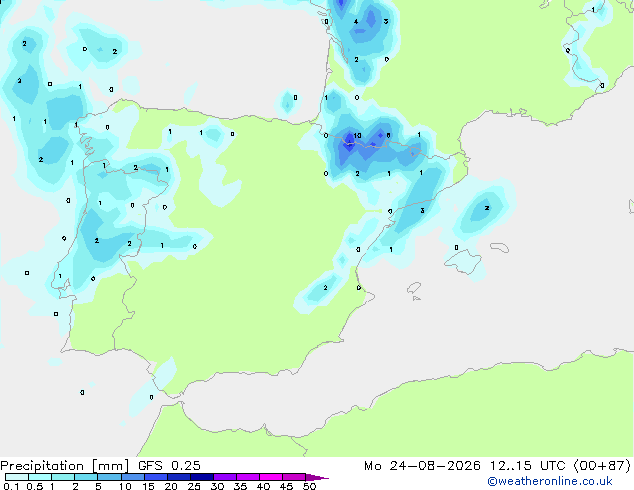Pick the 15–20 mm blue legend swatch
This screenshot has height=490, width=634.
(x=156, y=477)
